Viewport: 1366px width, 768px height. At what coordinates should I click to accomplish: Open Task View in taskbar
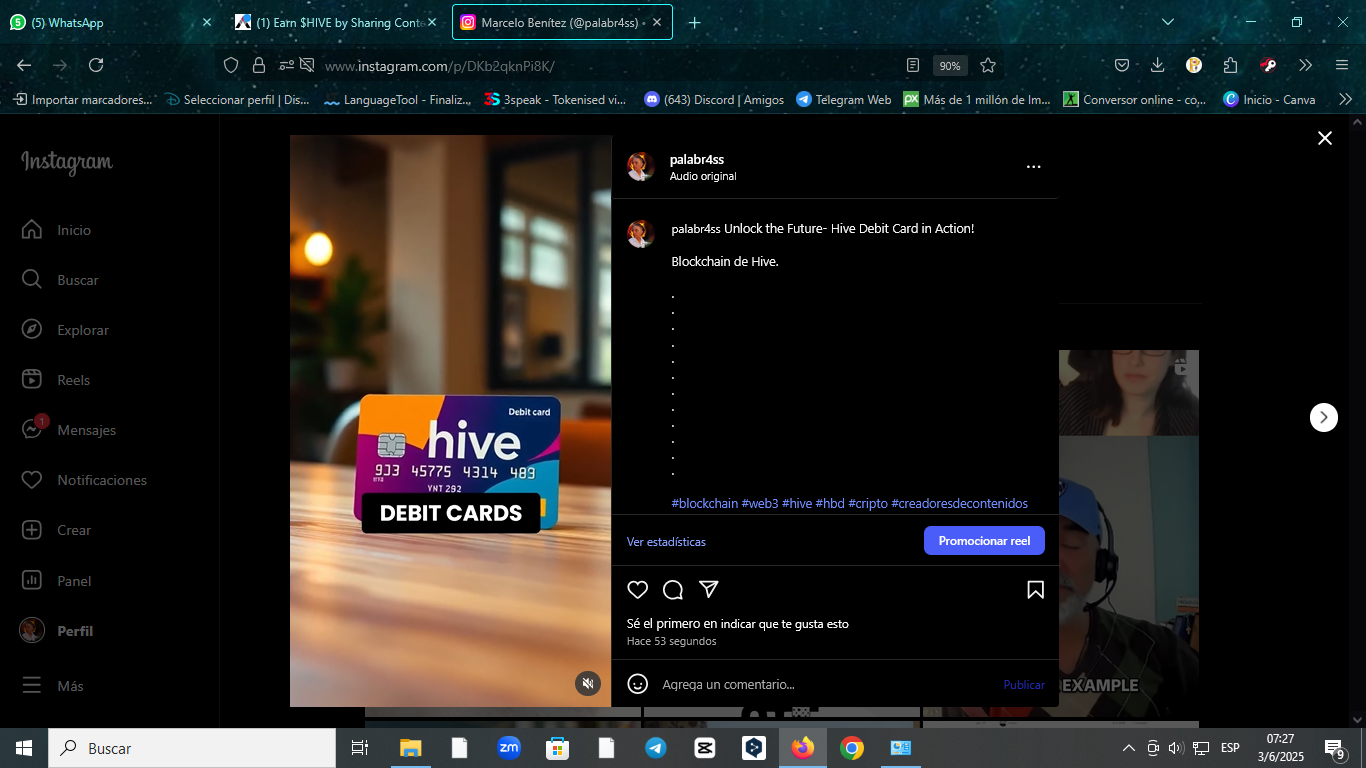(x=360, y=748)
